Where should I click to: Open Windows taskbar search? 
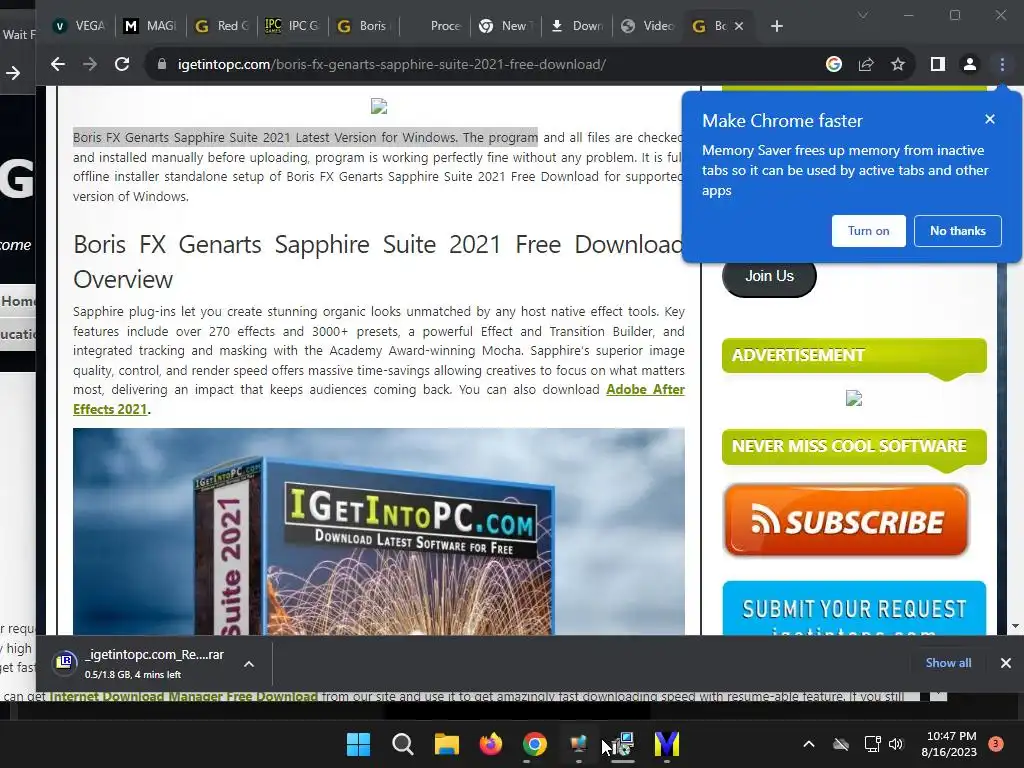402,744
